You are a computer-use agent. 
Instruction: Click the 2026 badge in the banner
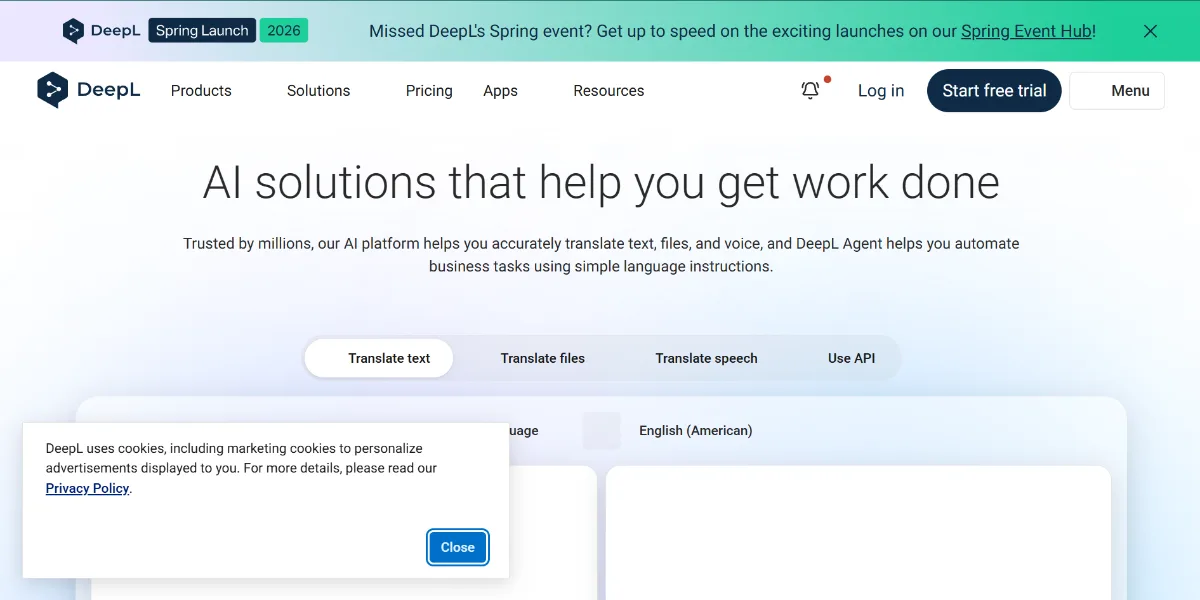(x=284, y=31)
